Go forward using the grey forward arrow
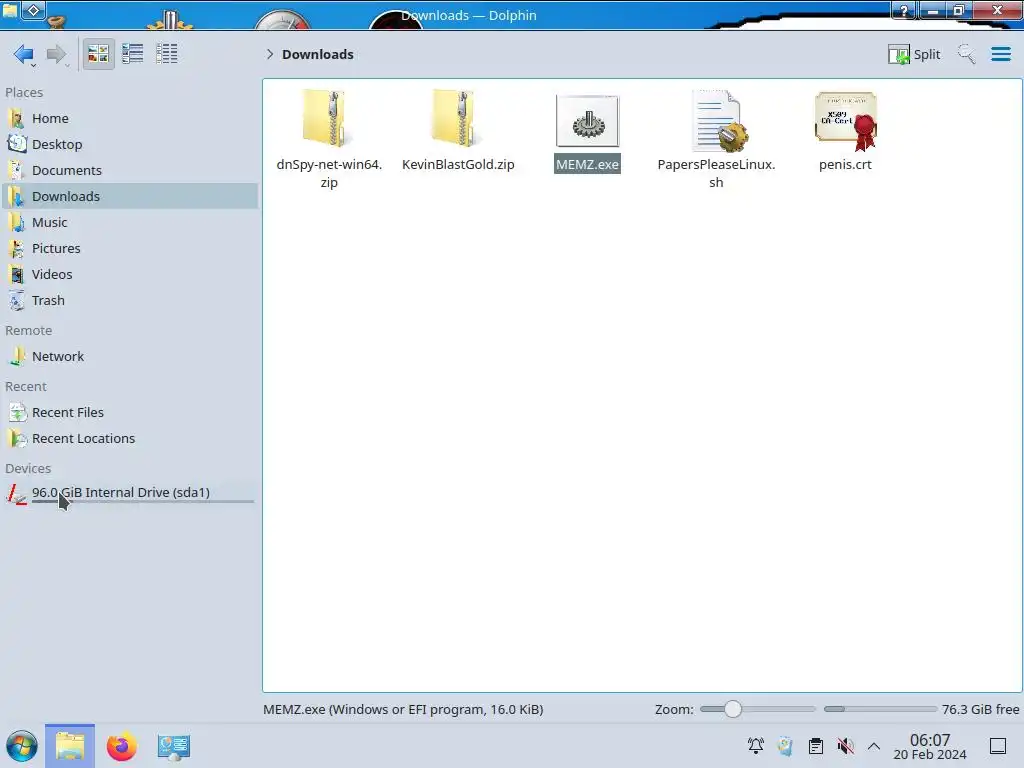Screen dimensions: 1024x768 (x=57, y=54)
